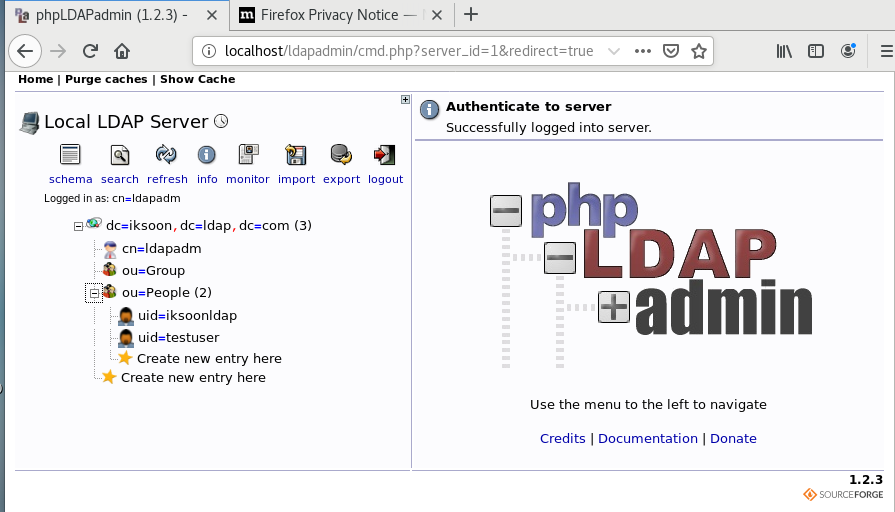The width and height of the screenshot is (895, 512).
Task: Switch to Firefox Privacy Notice tab
Action: coord(330,15)
